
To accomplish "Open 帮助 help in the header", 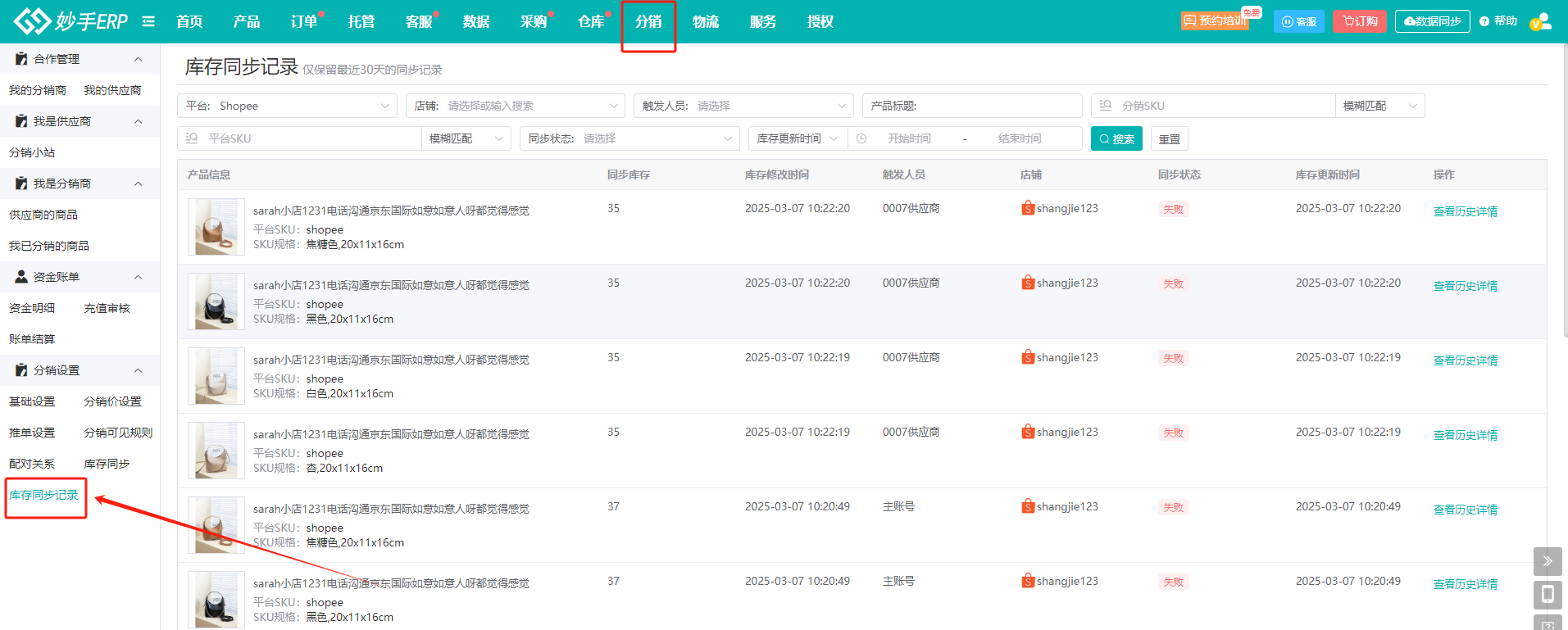I will [1498, 21].
